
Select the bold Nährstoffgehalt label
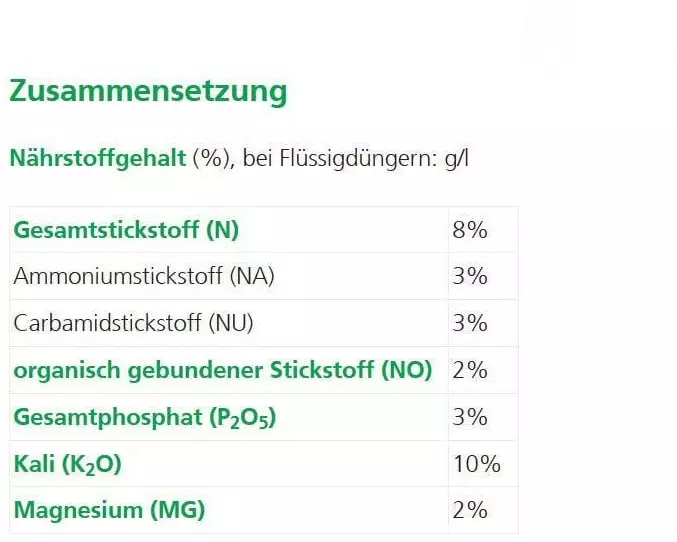(x=97, y=158)
